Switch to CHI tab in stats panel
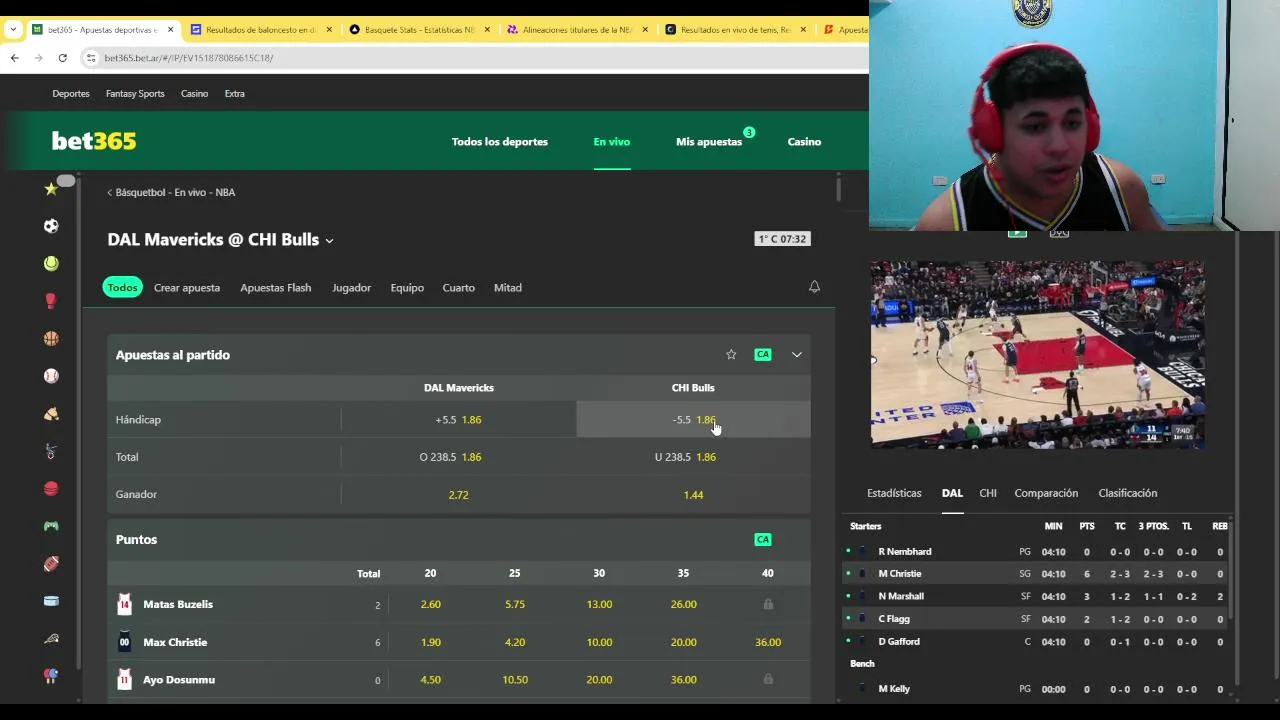Screen dimensions: 1280x720 pyautogui.click(x=988, y=493)
